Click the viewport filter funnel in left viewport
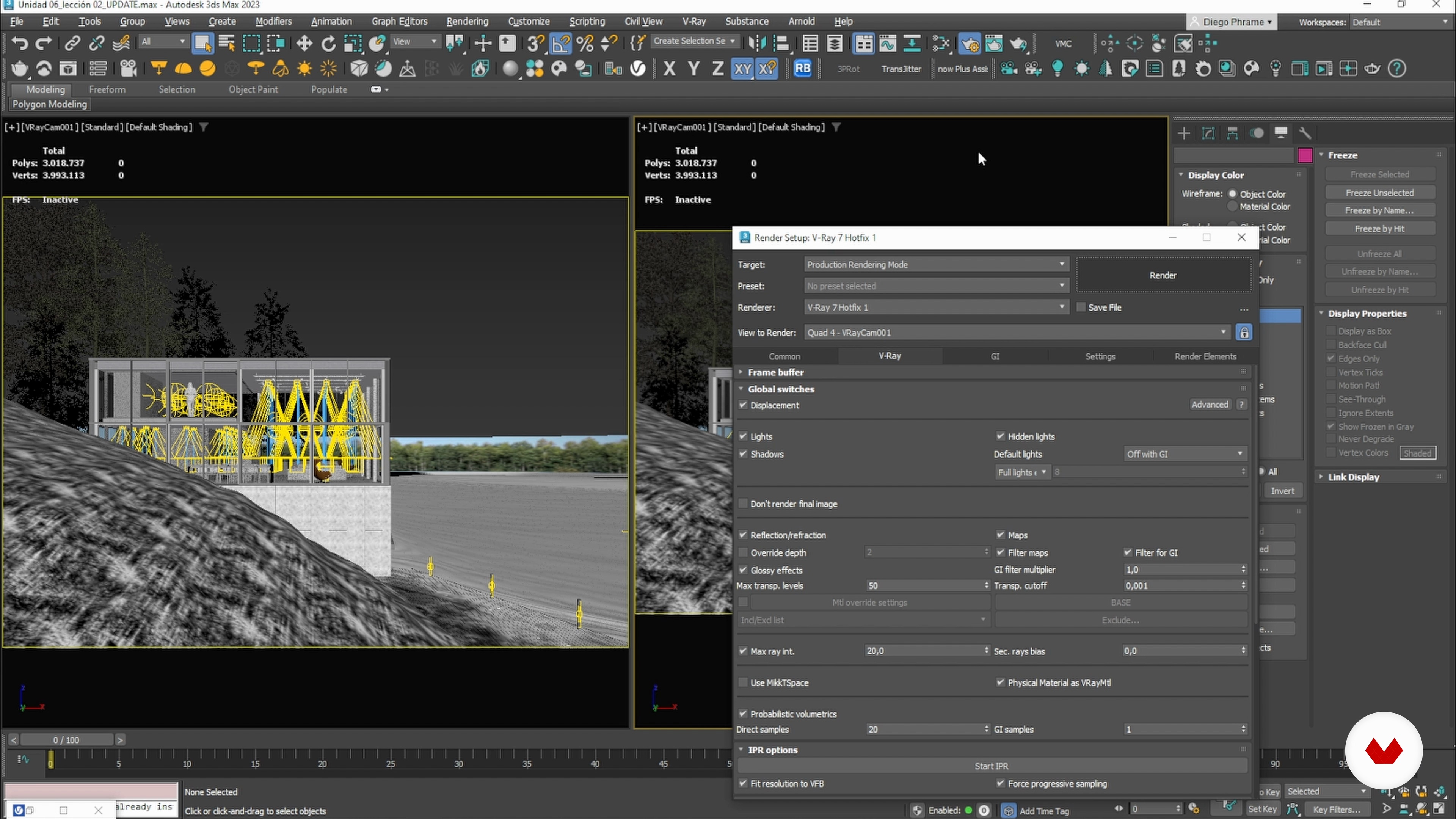This screenshot has width=1456, height=819. point(204,127)
